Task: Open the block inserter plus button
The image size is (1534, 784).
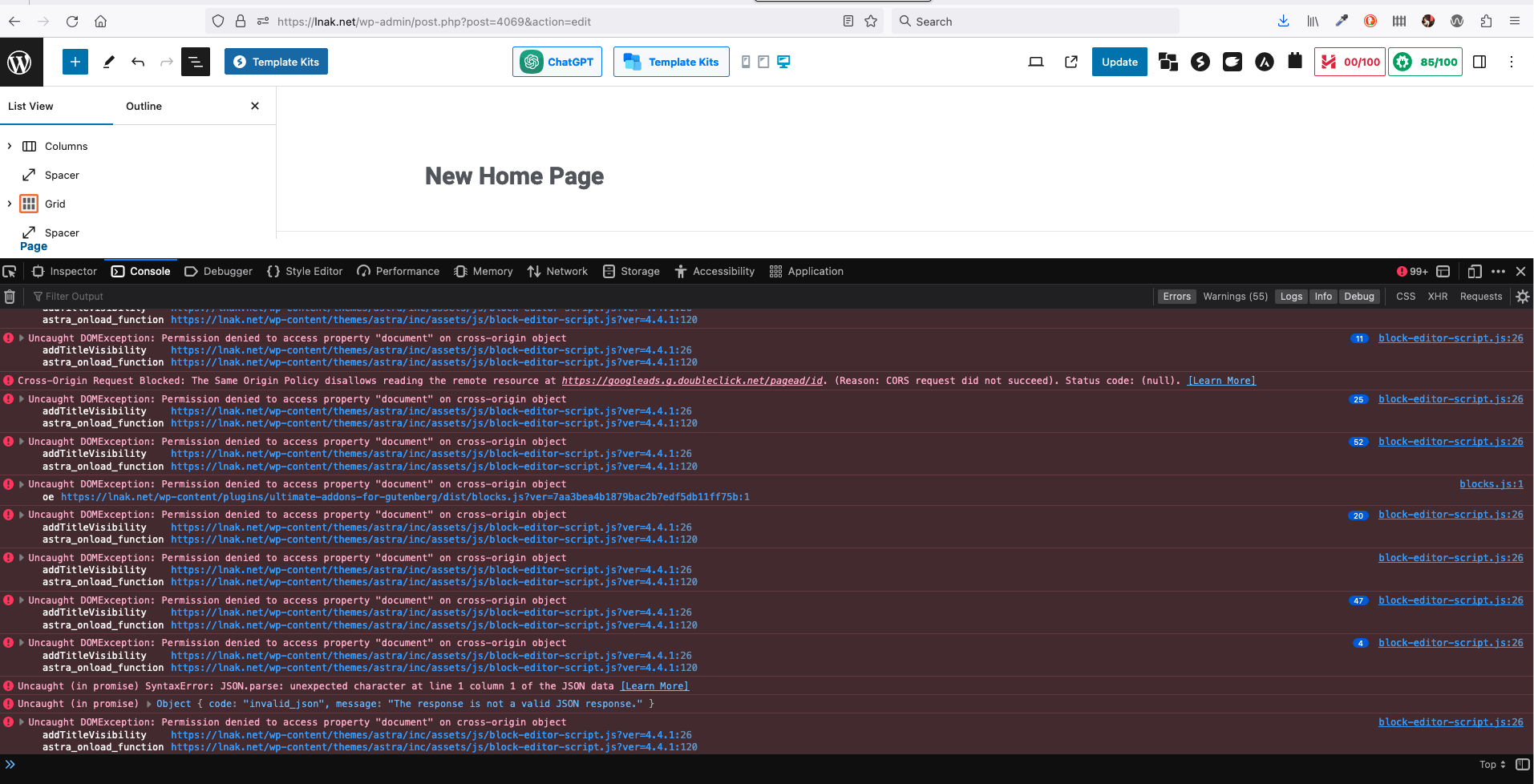Action: point(75,62)
